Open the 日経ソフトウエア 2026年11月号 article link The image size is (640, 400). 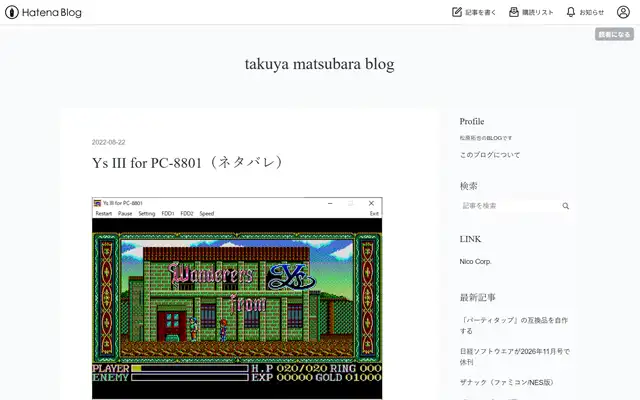(514, 356)
